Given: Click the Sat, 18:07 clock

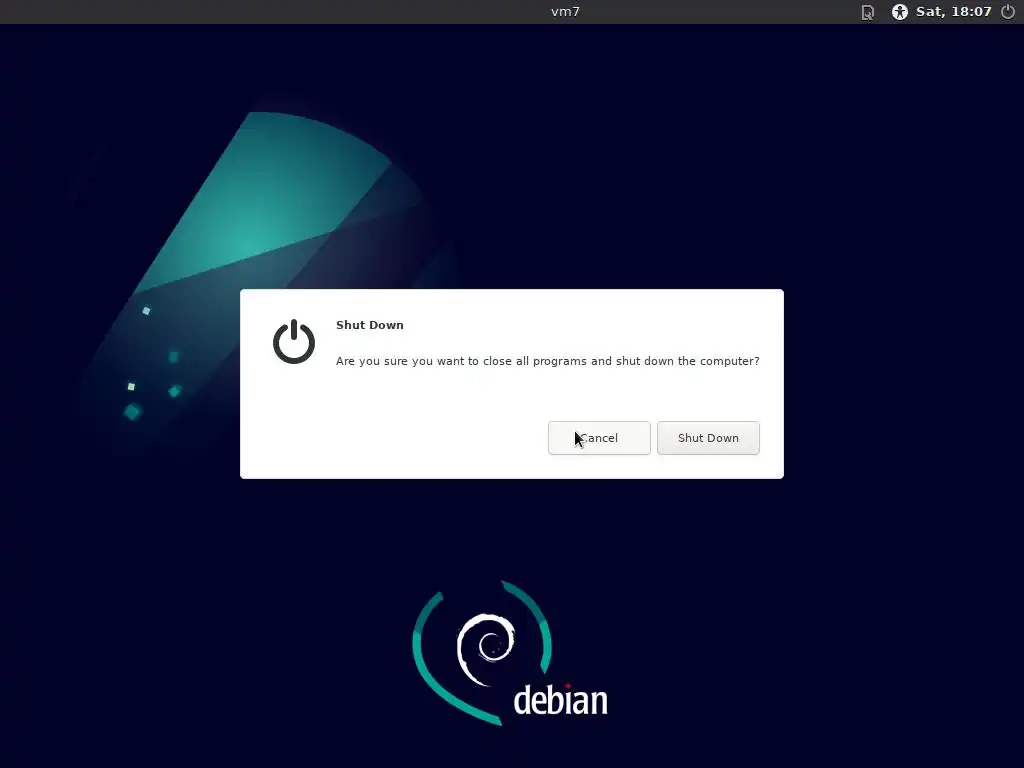Looking at the screenshot, I should (x=953, y=12).
